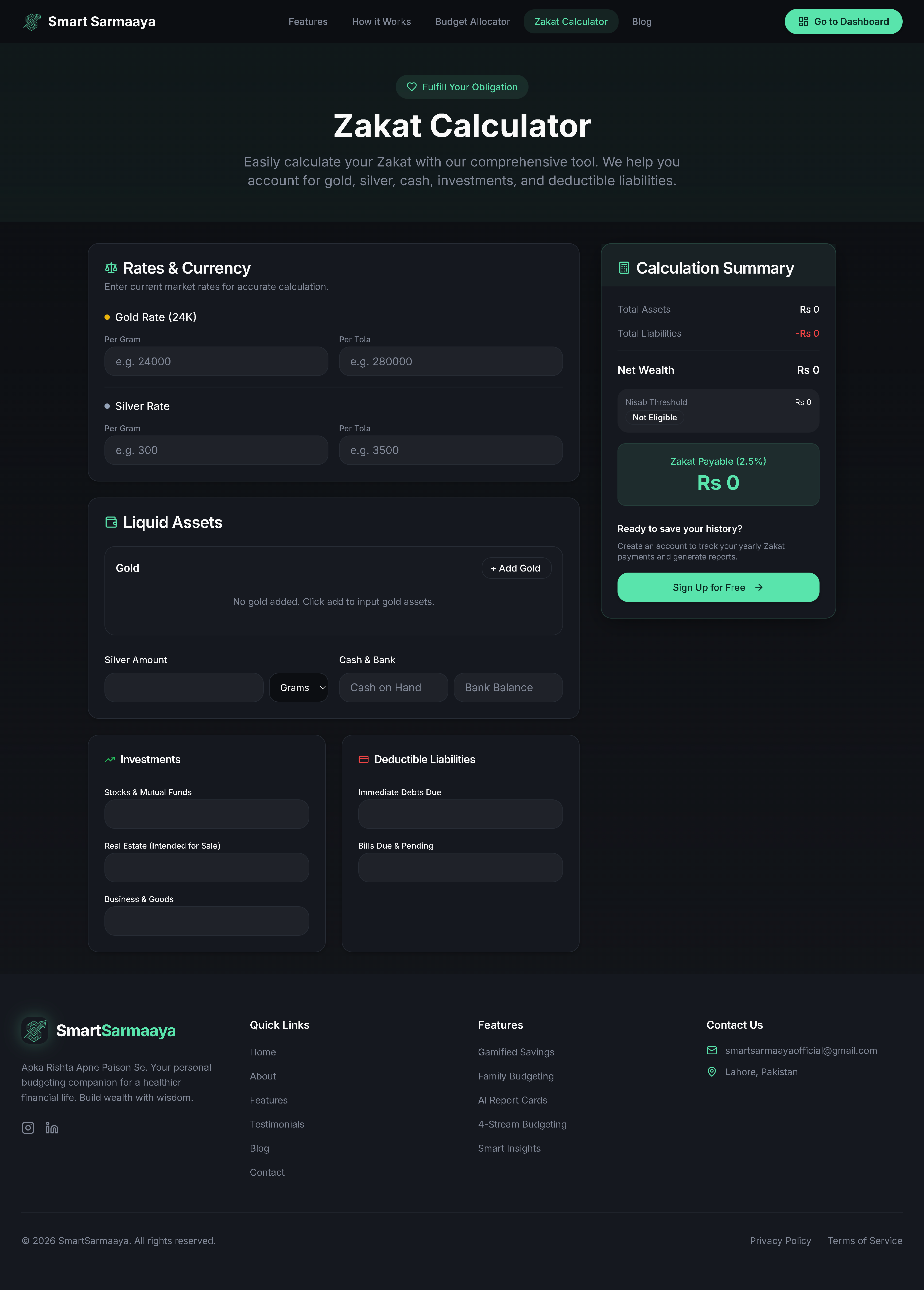Click the calculator icon beside Calculation Summary
This screenshot has width=924, height=1290.
(x=624, y=268)
